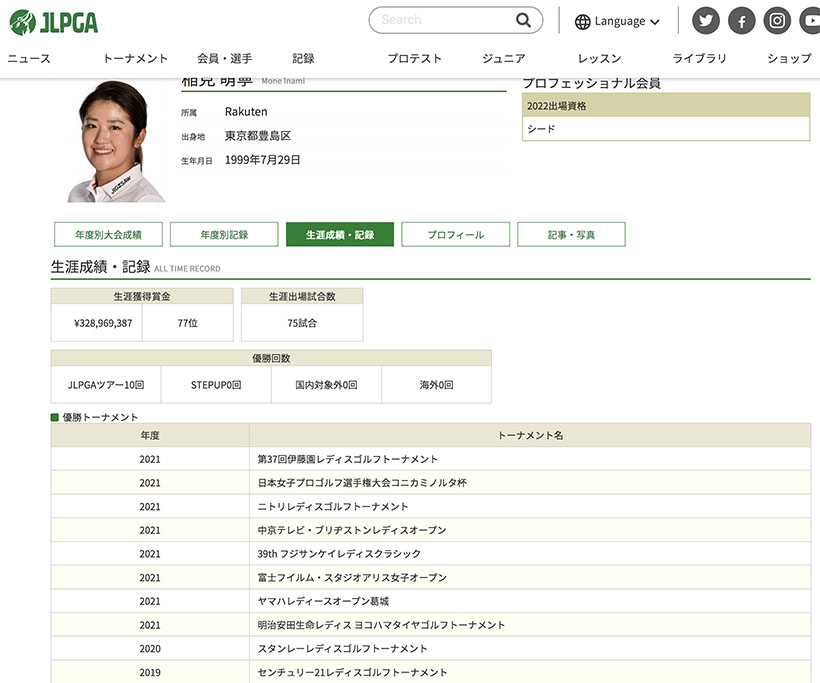Viewport: 820px width, 683px height.
Task: Switch to 年度別大会成績 tab
Action: click(108, 235)
